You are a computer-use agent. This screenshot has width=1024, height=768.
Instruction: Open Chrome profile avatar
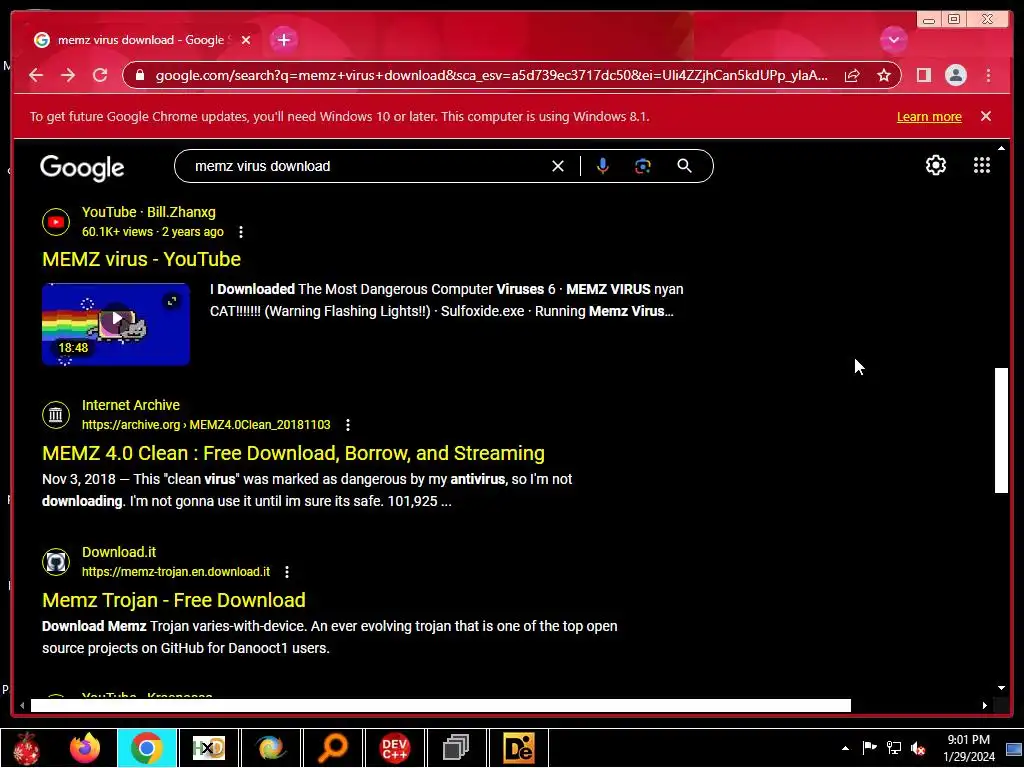pos(955,75)
